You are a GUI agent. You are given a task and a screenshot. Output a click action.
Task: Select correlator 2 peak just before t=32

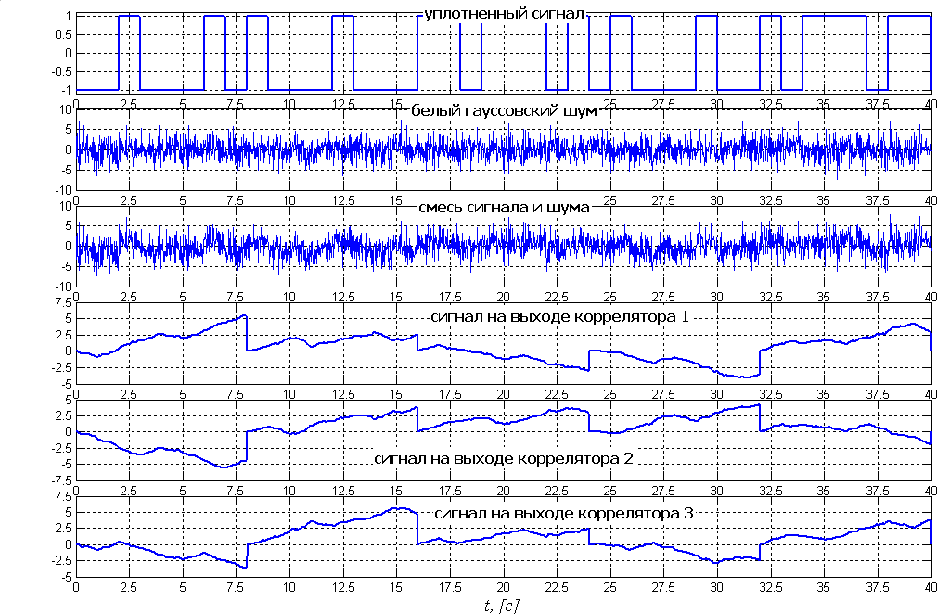pyautogui.click(x=757, y=405)
